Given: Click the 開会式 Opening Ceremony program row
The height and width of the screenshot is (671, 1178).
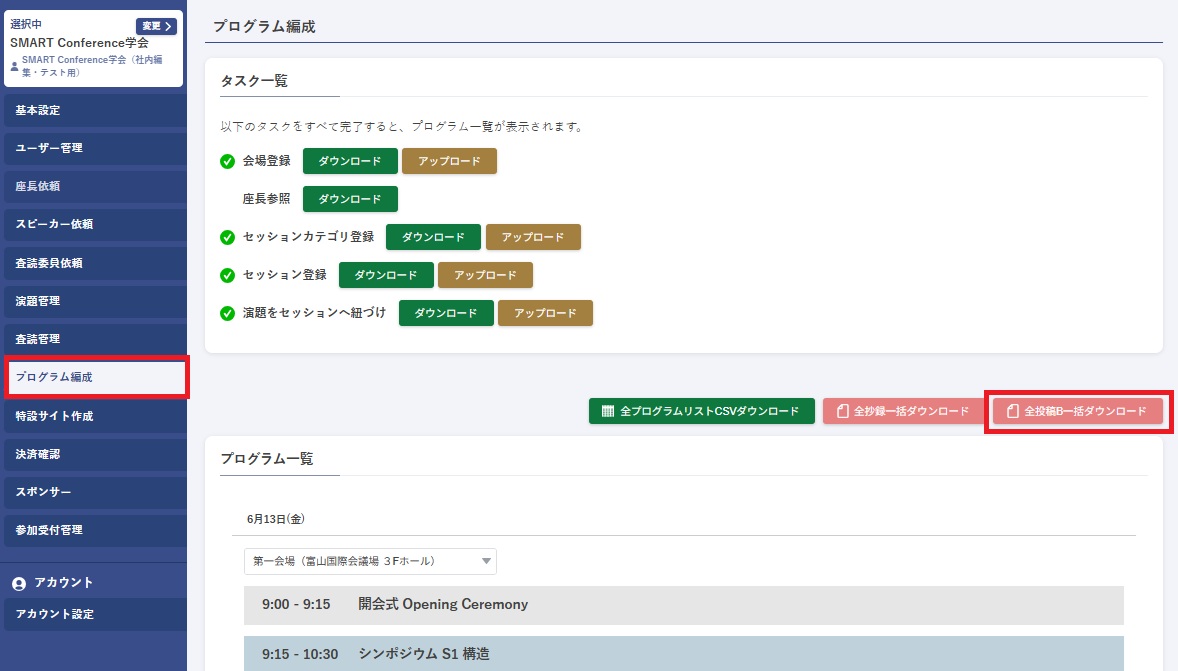Looking at the screenshot, I should pyautogui.click(x=683, y=605).
